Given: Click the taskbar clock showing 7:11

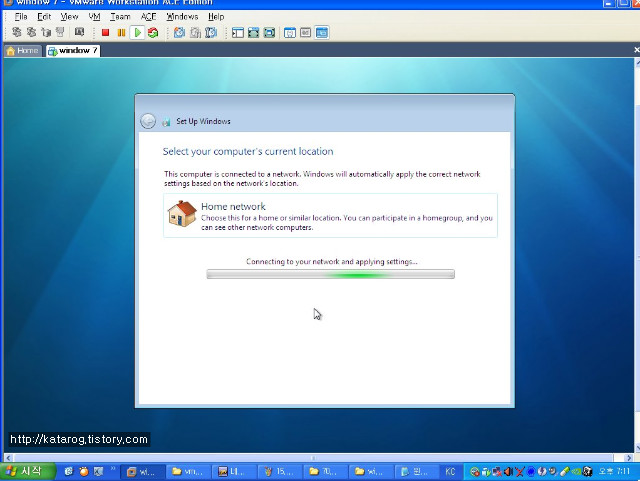Looking at the screenshot, I should coord(615,472).
